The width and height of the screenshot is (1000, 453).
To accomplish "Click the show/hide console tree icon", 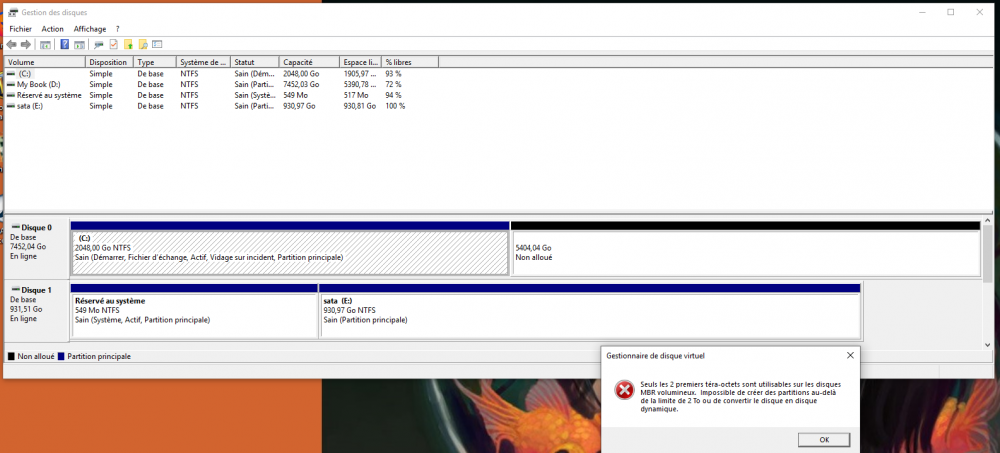I will click(x=46, y=45).
